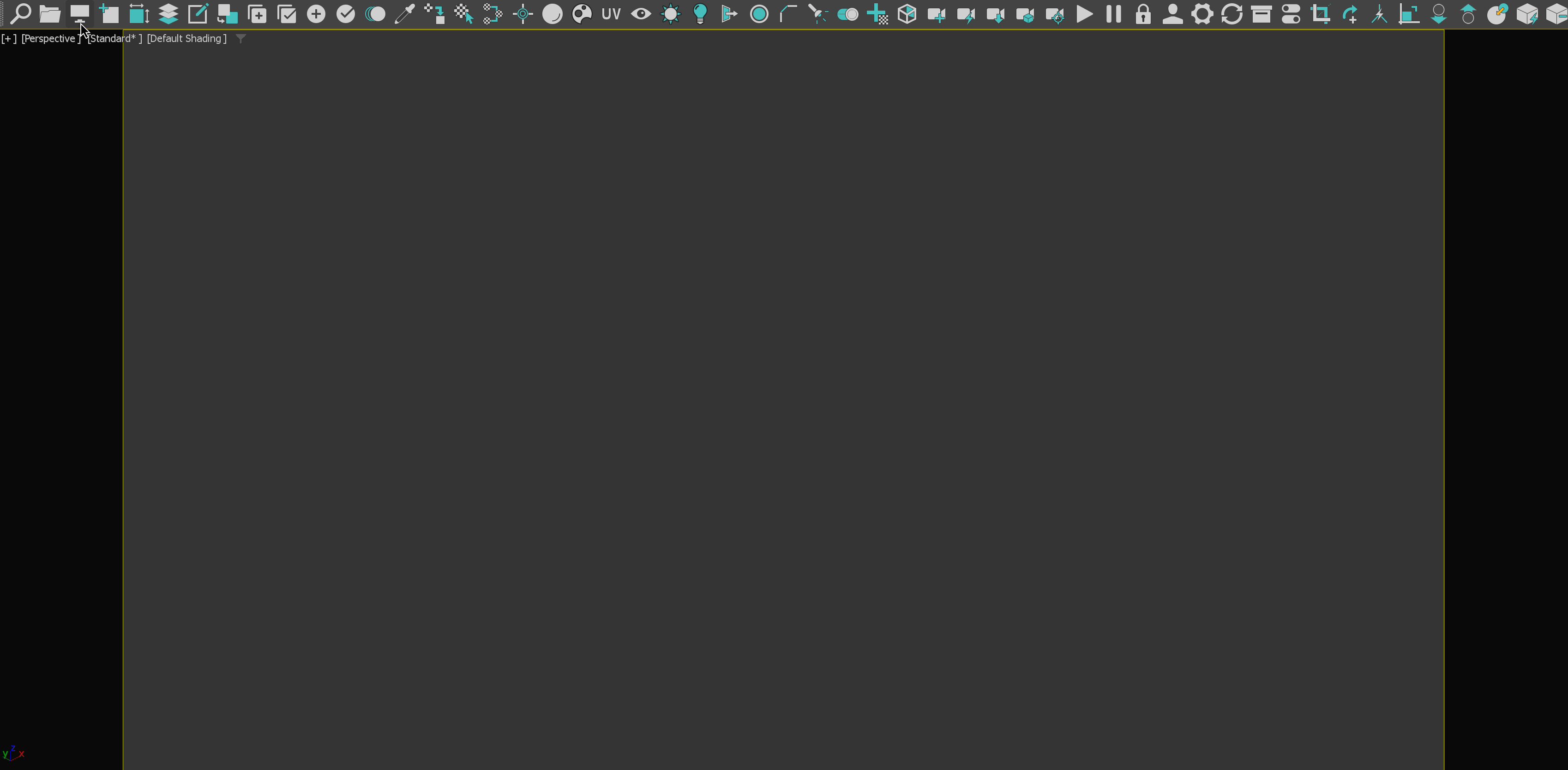Click the teal capsule toggle icon
Viewport: 1568px width, 770px height.
[x=847, y=13]
